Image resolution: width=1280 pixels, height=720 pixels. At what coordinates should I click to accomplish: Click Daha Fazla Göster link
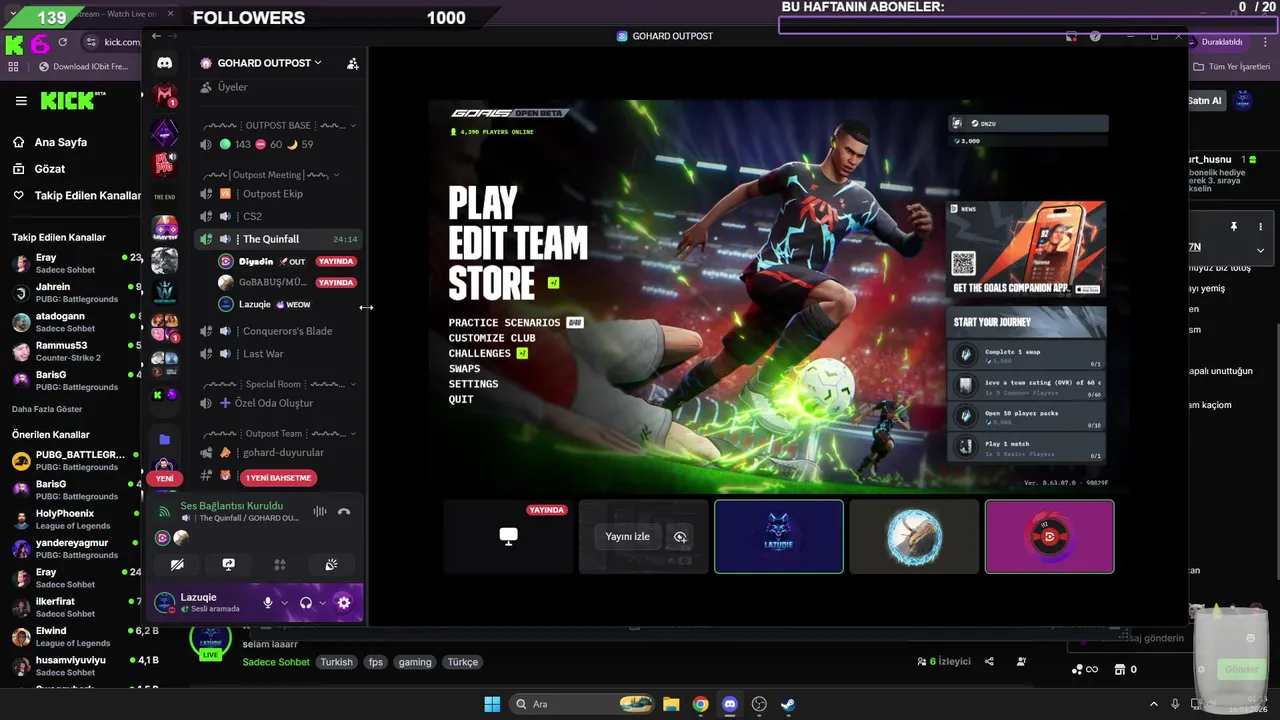click(x=47, y=409)
